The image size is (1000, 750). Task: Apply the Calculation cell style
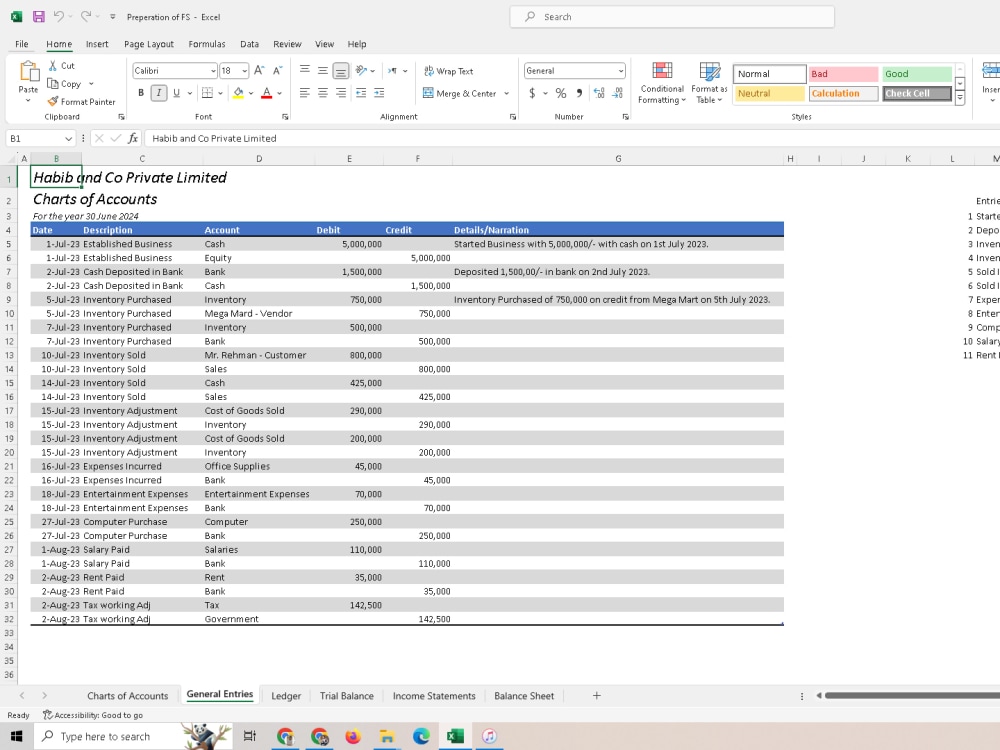[843, 93]
